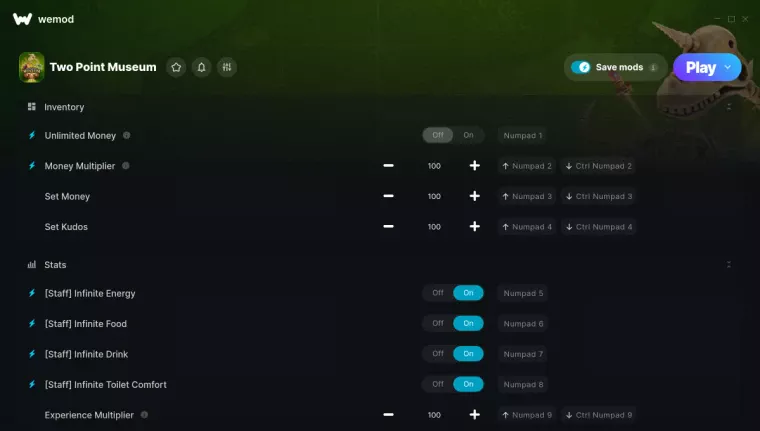Screen dimensions: 760x431
Task: Click info icon beside Money Multiplier
Action: point(126,166)
